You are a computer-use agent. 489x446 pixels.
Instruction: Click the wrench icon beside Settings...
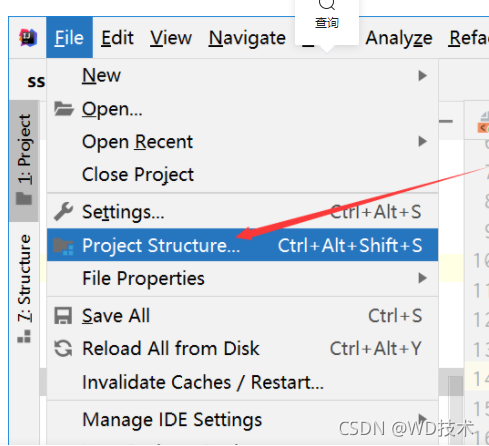point(63,211)
